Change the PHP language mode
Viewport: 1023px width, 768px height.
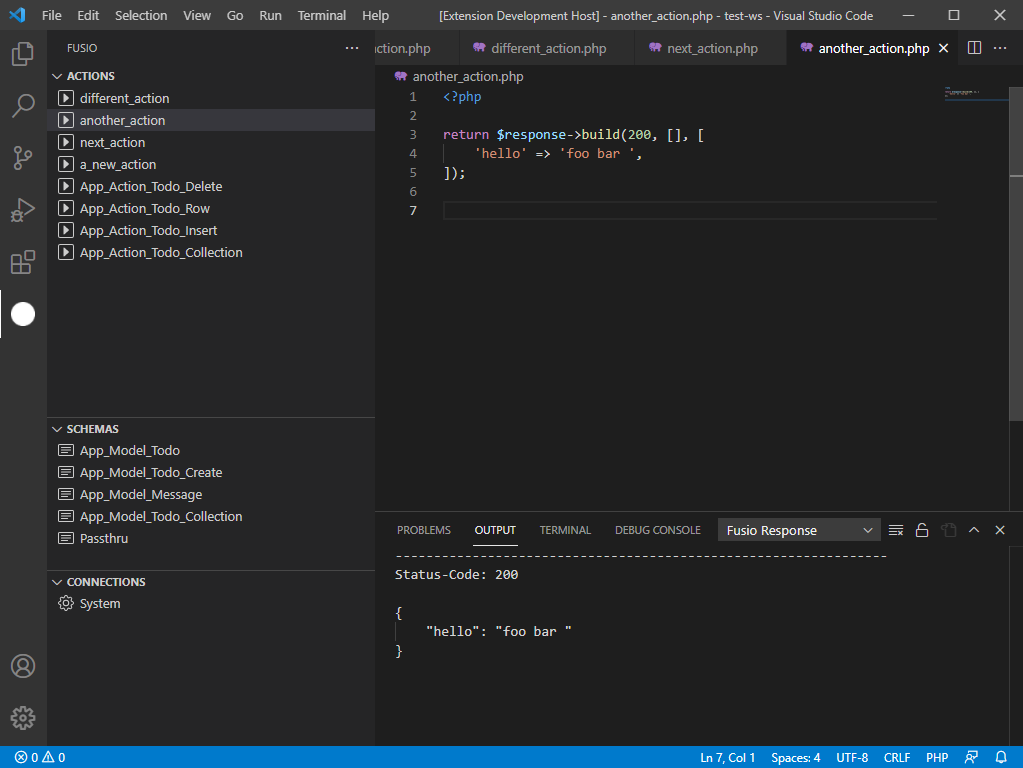tap(937, 758)
